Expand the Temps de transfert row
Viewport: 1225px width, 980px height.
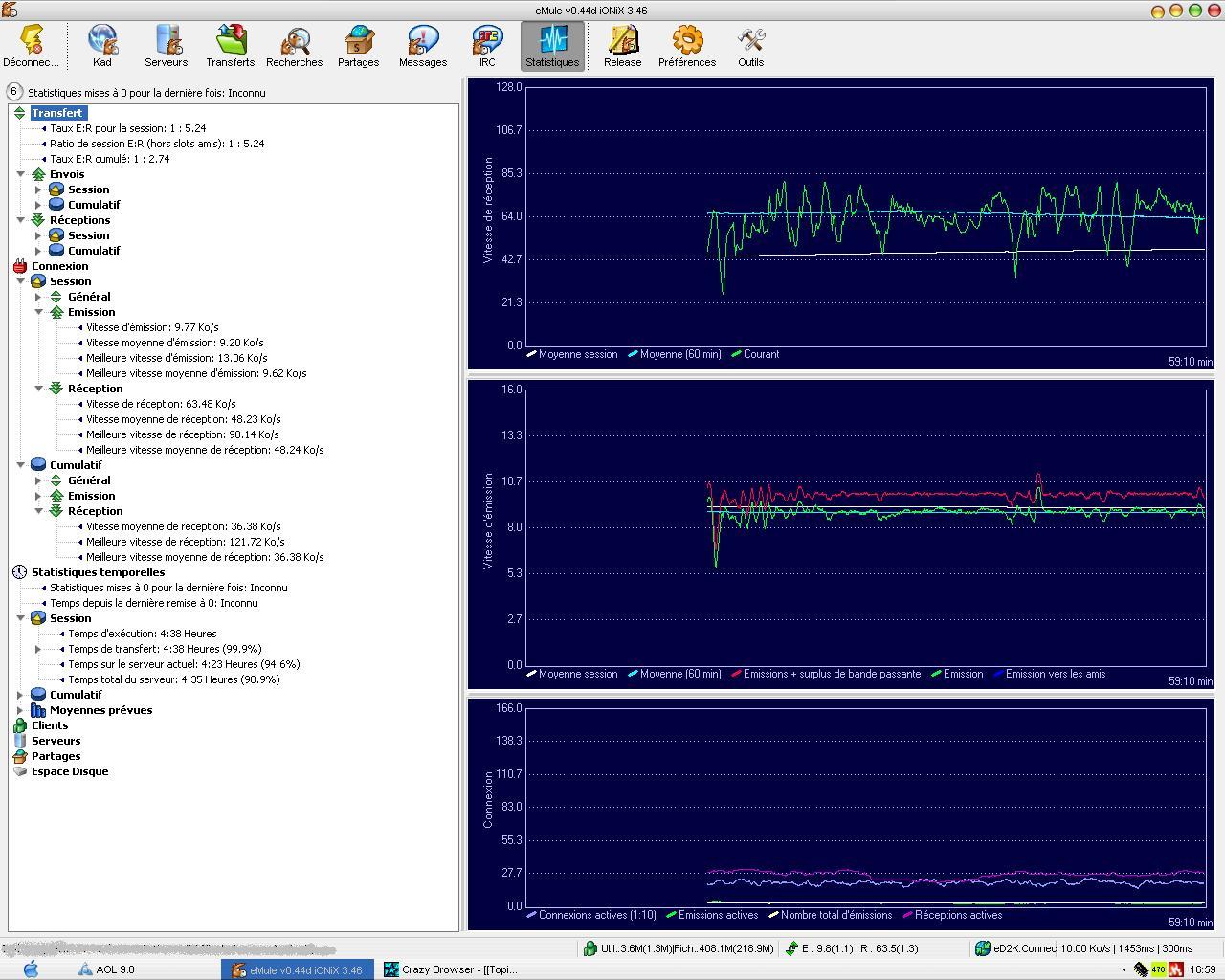tap(38, 649)
